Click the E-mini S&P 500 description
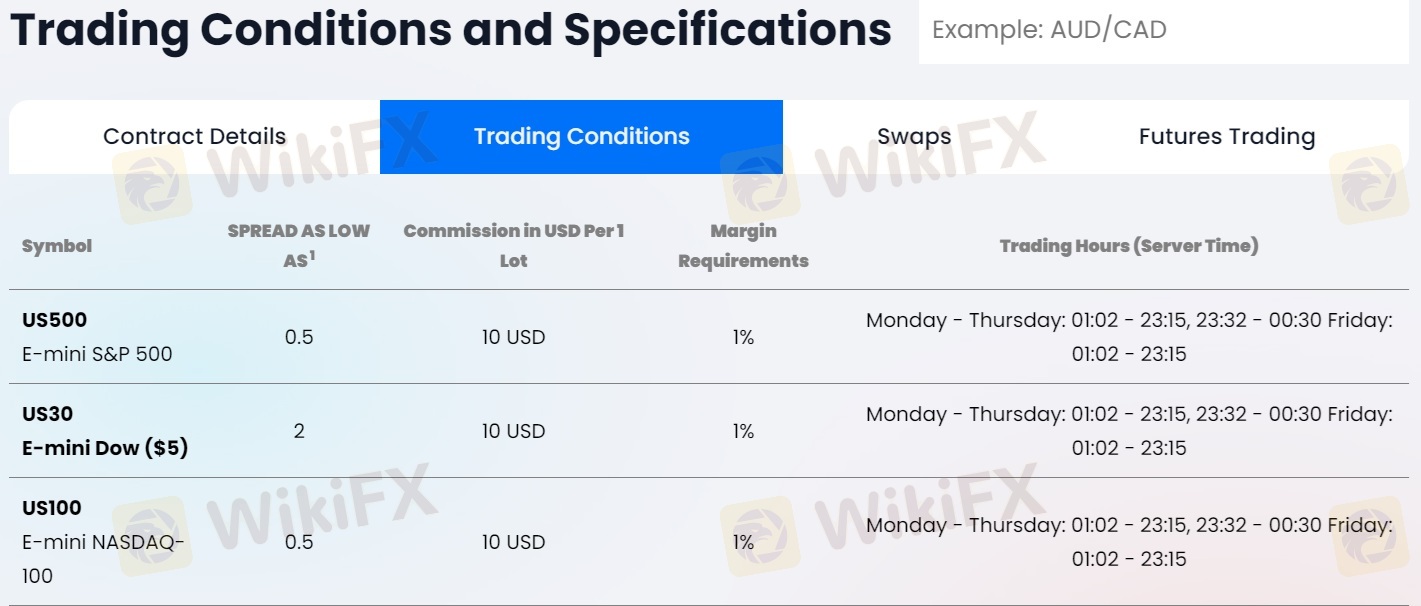This screenshot has height=606, width=1421. pyautogui.click(x=97, y=354)
